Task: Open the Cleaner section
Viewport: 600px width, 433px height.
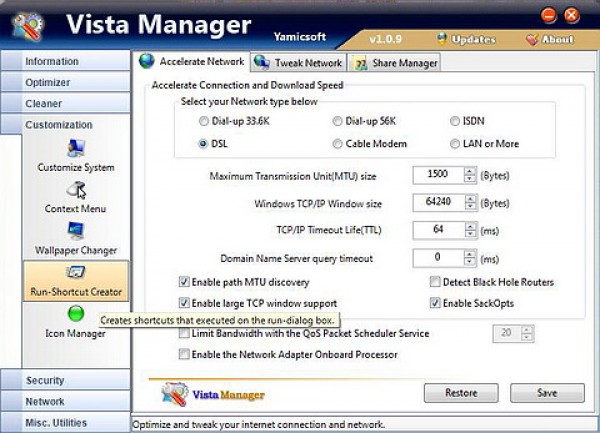Action: click(x=65, y=103)
